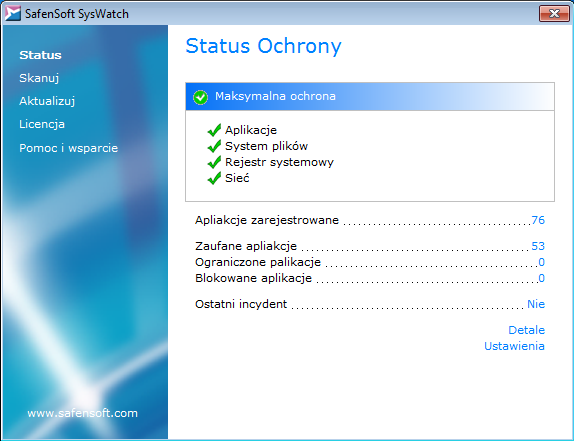Open the Status section in sidebar

click(x=40, y=55)
